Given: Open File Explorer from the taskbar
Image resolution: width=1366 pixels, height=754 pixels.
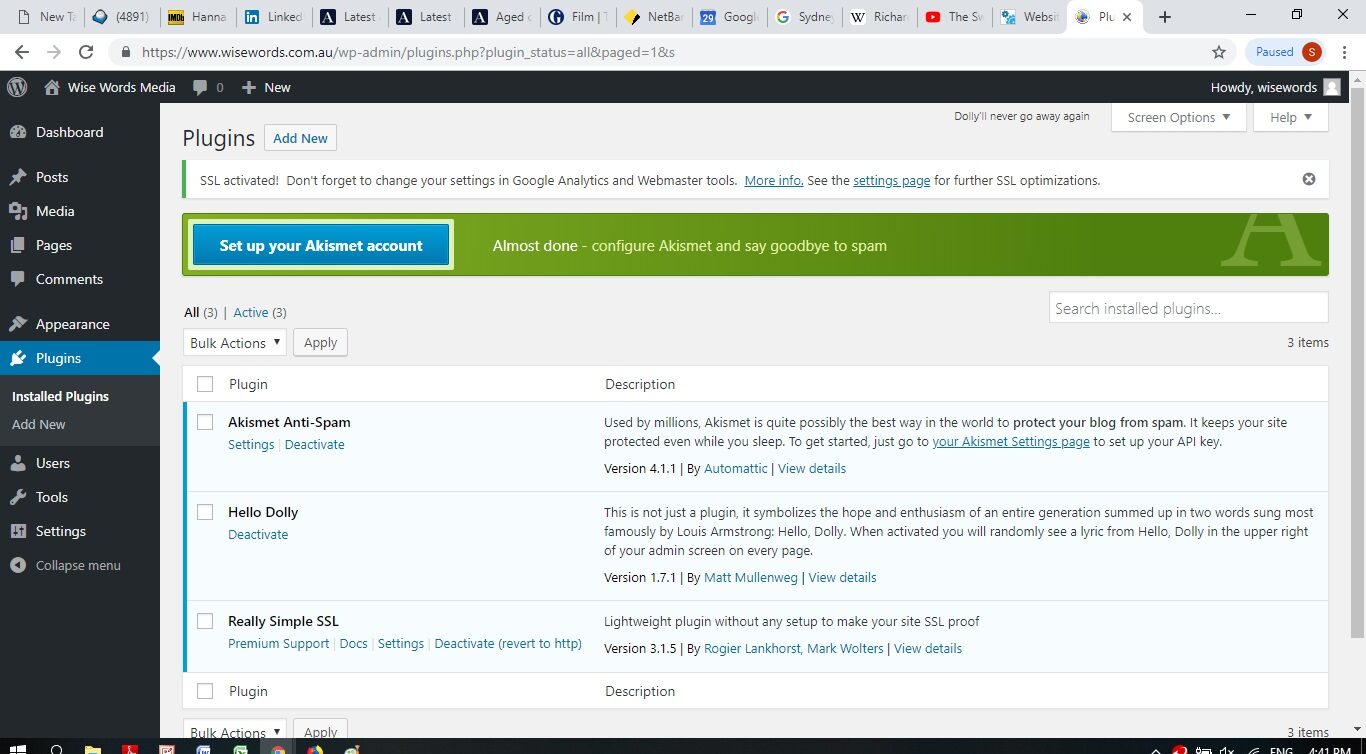Looking at the screenshot, I should 92,748.
